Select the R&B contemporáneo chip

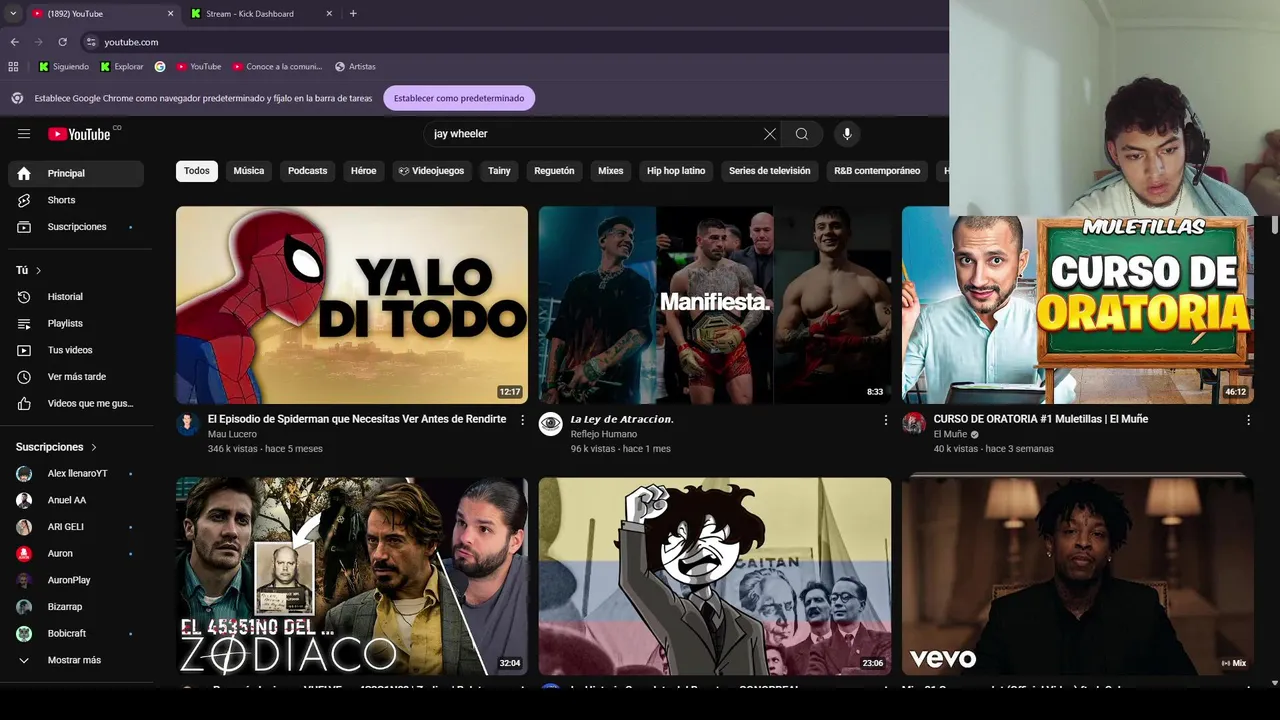[x=877, y=171]
